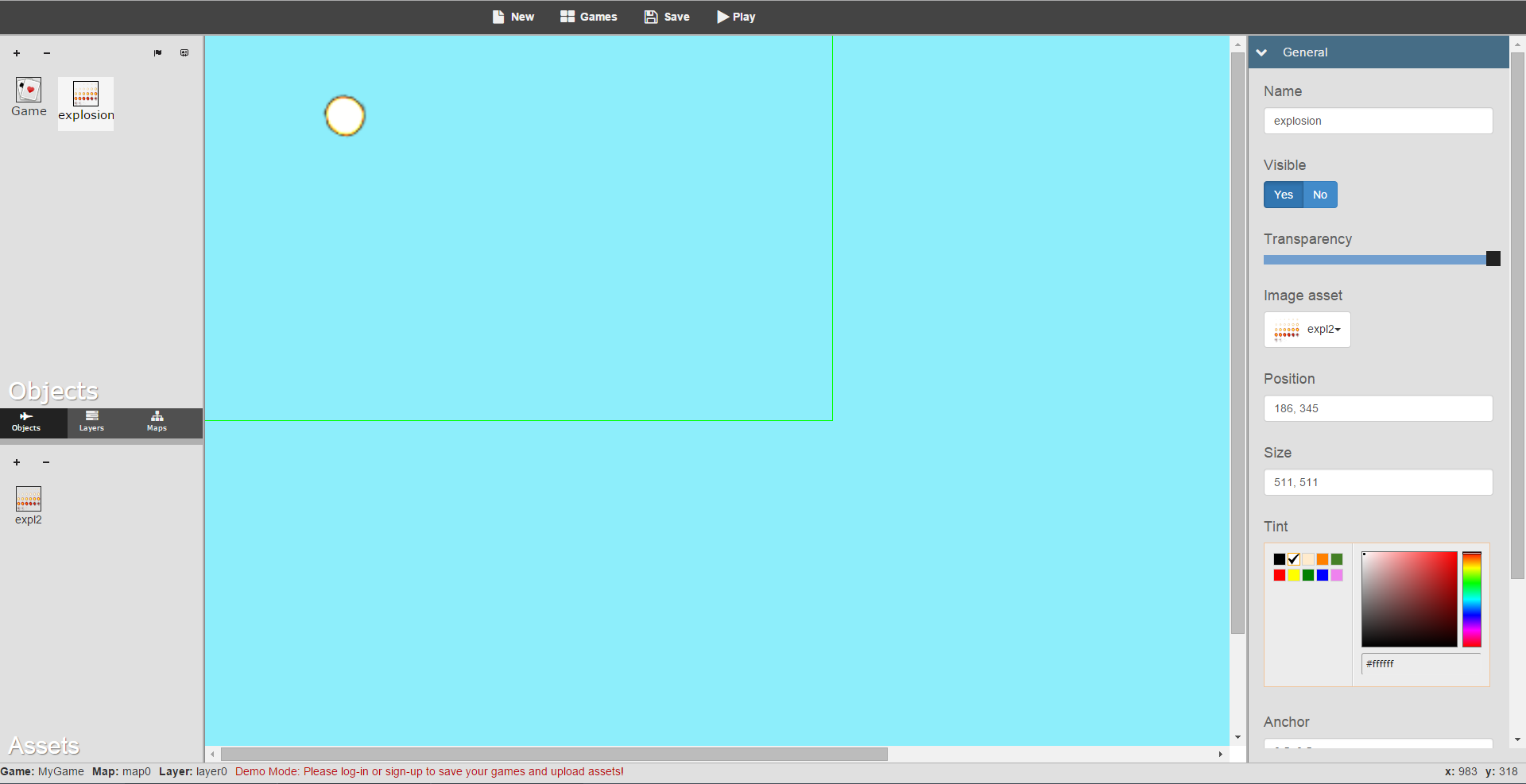Switch to the Layers tab

click(x=91, y=422)
